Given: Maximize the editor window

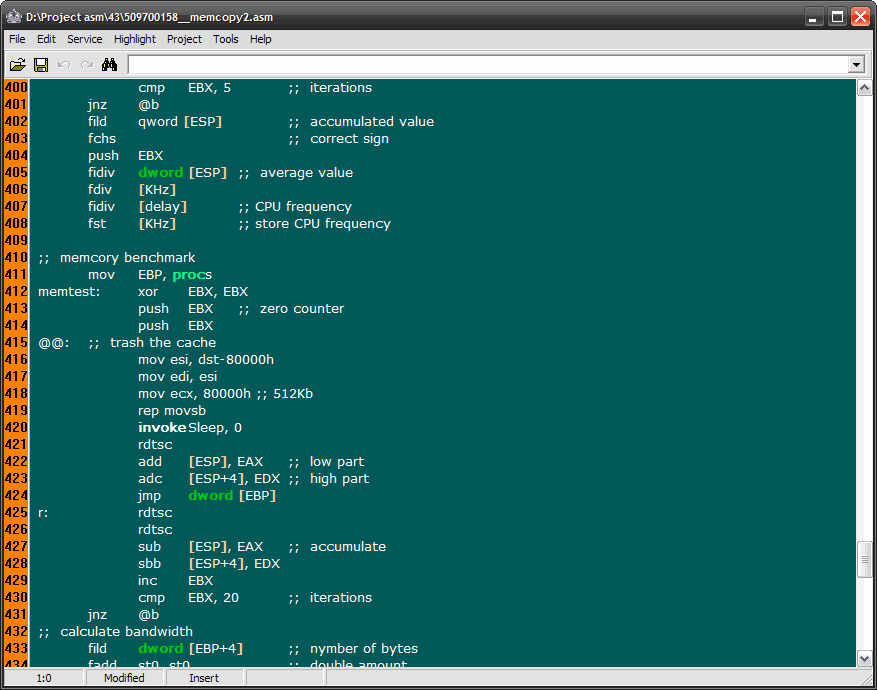Looking at the screenshot, I should [x=837, y=17].
